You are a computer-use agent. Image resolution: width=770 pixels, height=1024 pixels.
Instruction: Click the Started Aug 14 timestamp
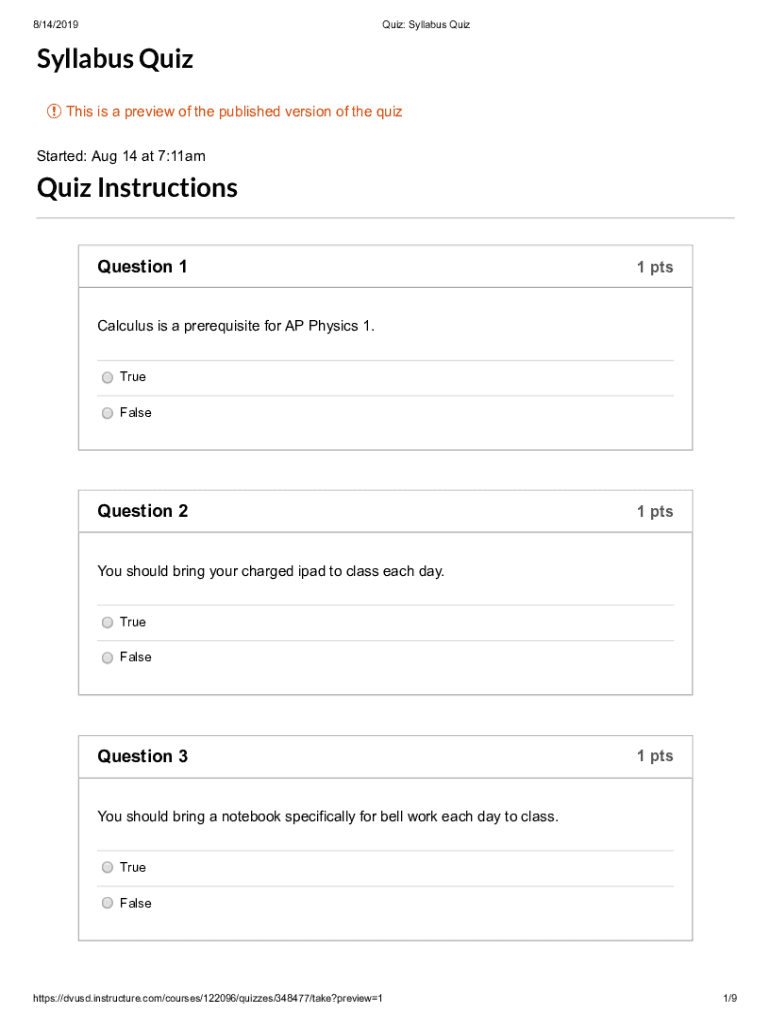point(121,156)
